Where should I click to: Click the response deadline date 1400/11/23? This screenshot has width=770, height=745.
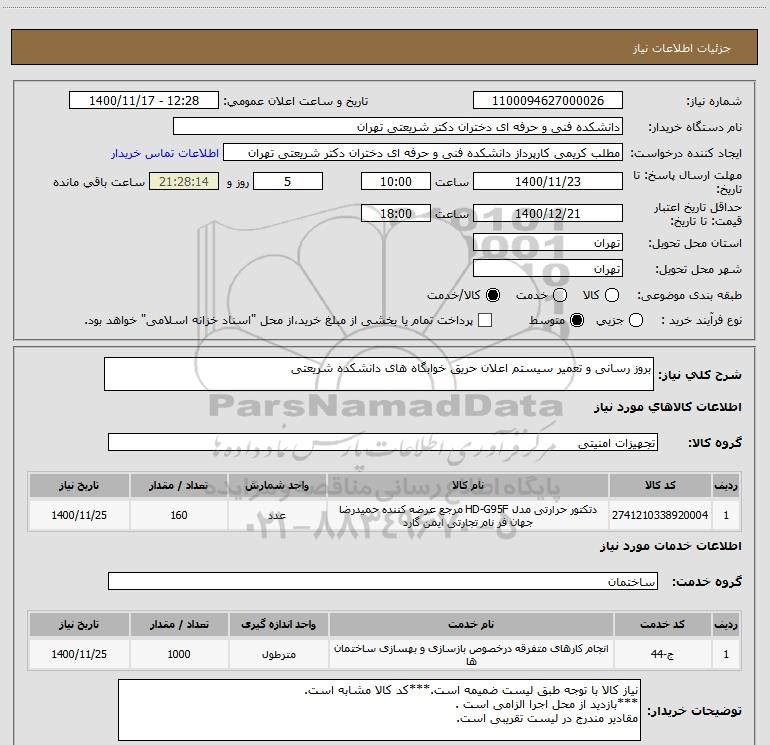coord(548,181)
